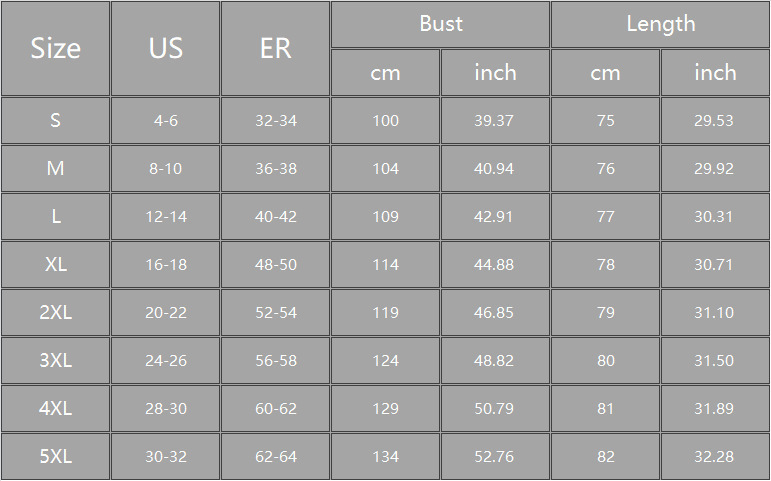Screen dimensions: 771x481
Task: Click the ER 40-42 cell
Action: (275, 217)
